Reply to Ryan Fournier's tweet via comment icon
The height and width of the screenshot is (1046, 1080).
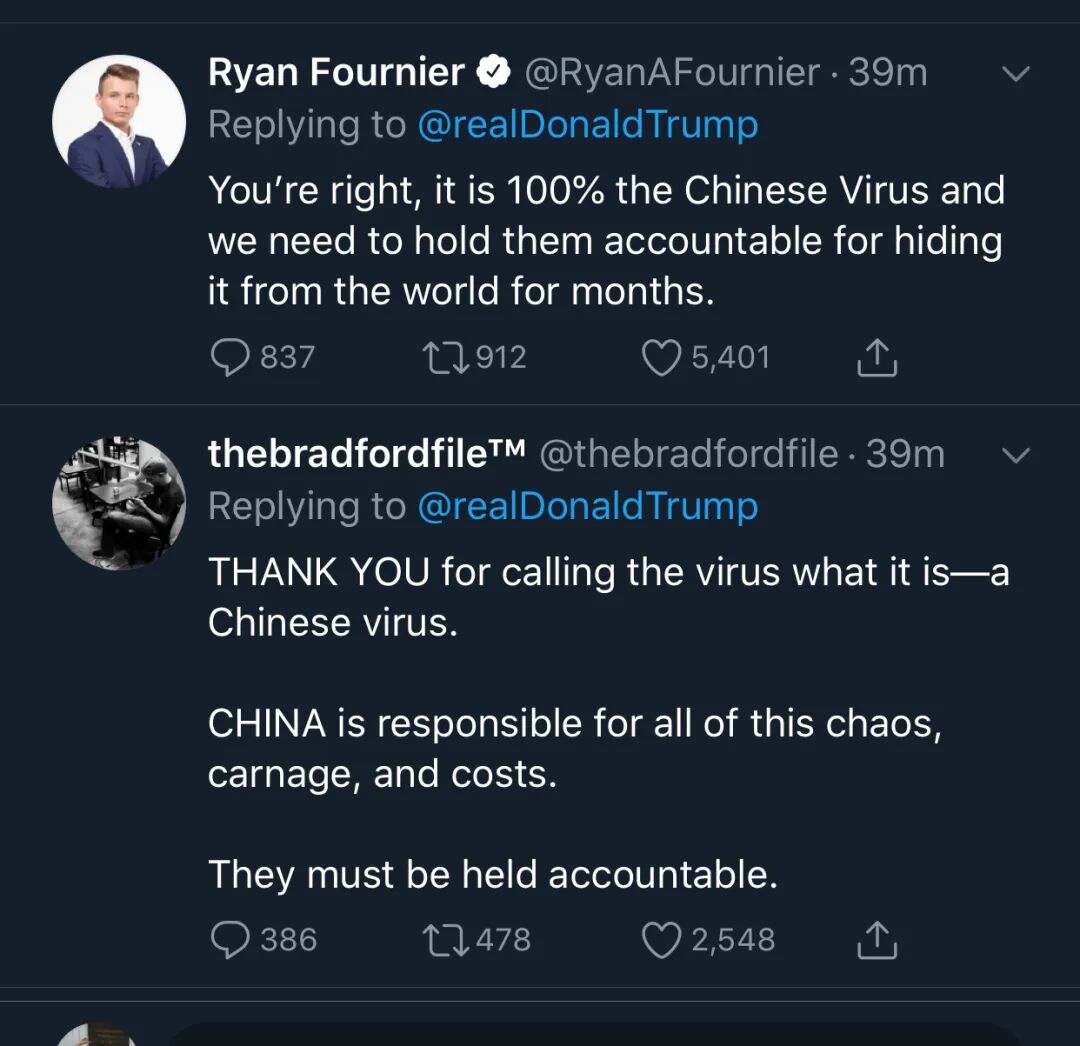click(x=230, y=357)
